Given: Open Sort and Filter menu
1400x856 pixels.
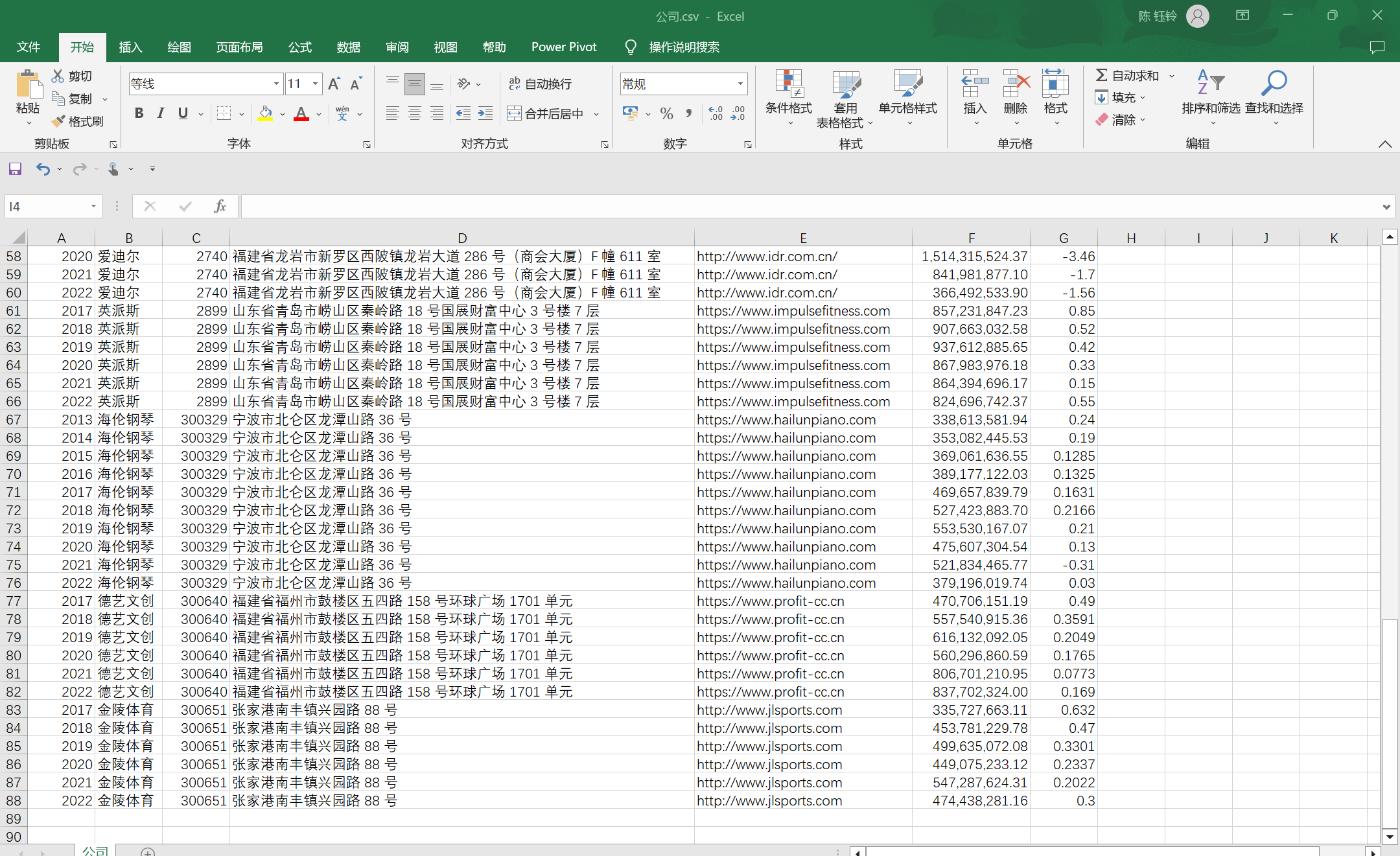Looking at the screenshot, I should (1211, 97).
